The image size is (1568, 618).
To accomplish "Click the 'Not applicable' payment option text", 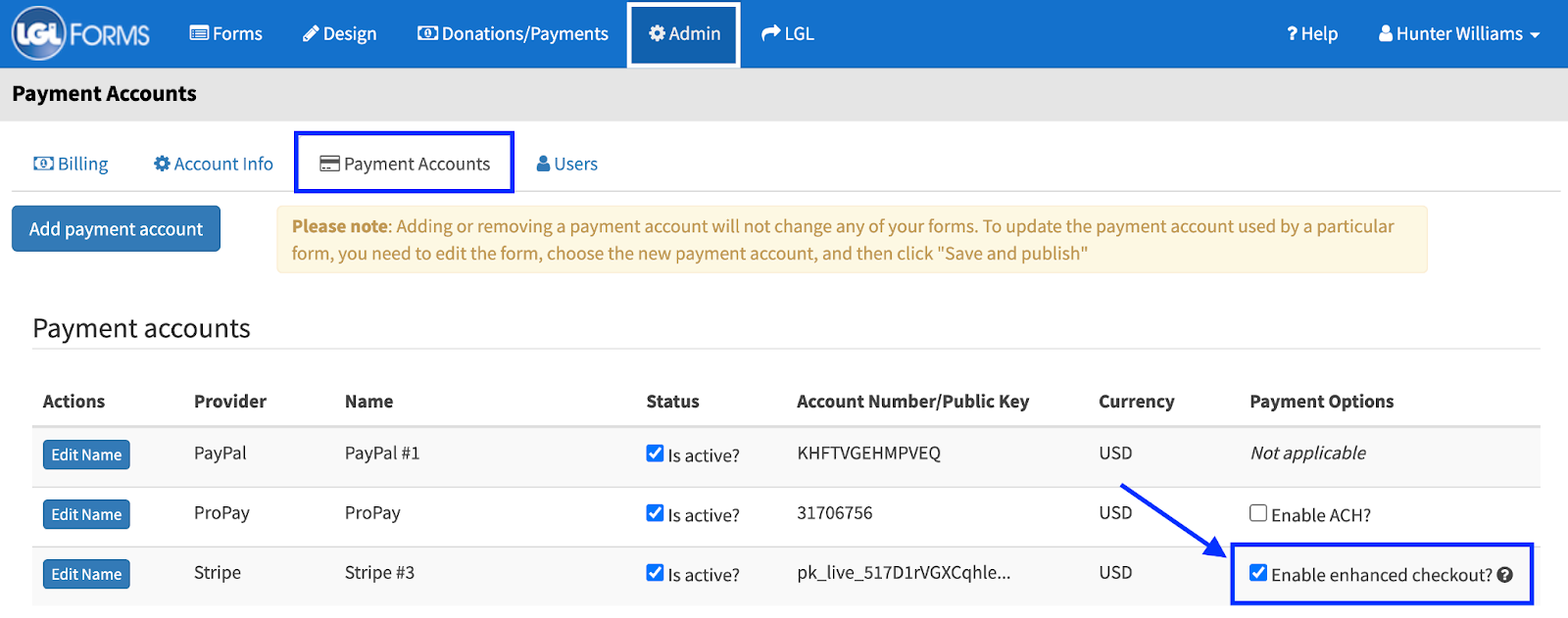I will click(1307, 453).
